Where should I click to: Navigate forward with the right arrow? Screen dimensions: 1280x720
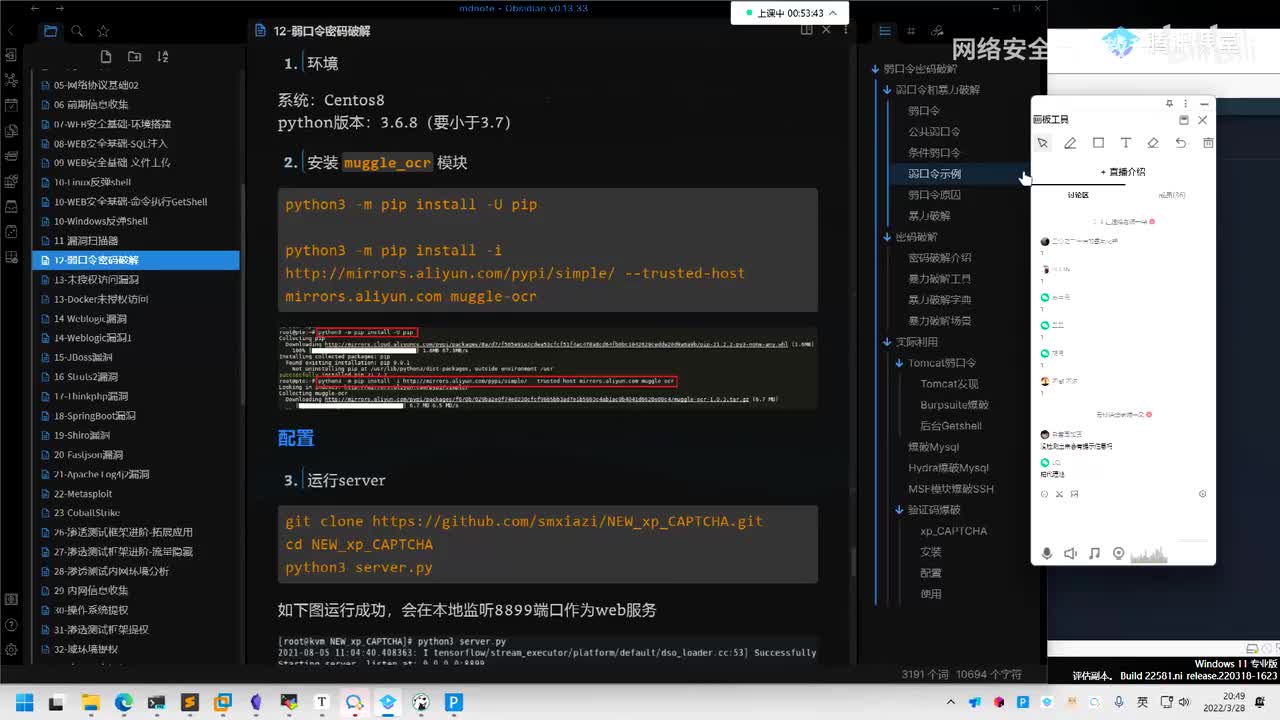point(61,8)
